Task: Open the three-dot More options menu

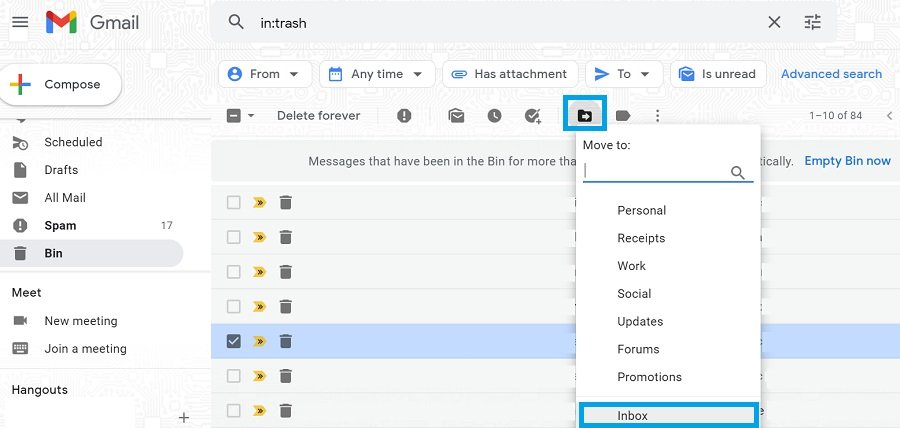Action: [657, 116]
